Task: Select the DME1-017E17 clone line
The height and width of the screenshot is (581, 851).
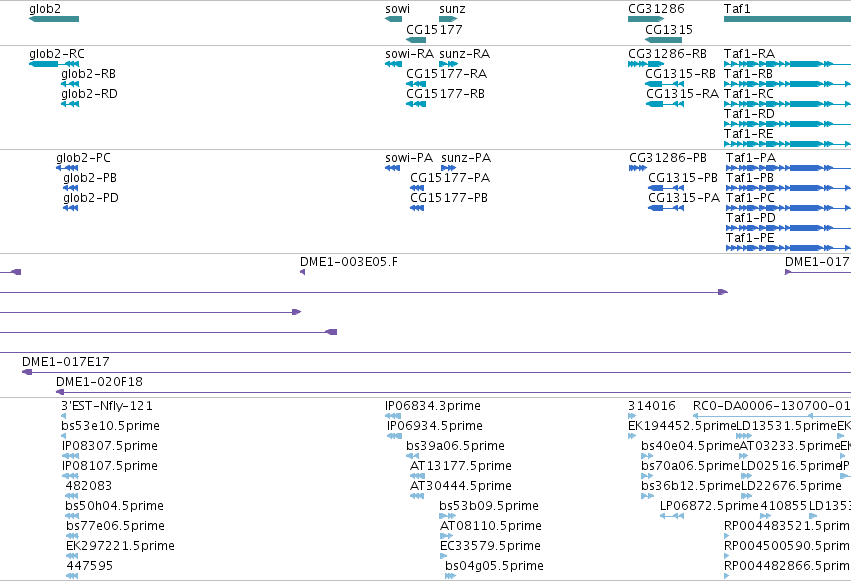Action: (x=436, y=372)
